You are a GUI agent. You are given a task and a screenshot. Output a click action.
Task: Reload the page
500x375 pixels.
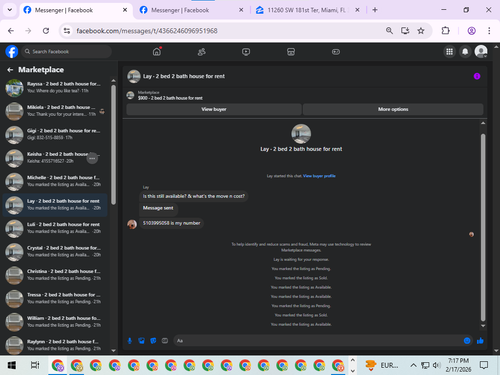pos(46,31)
